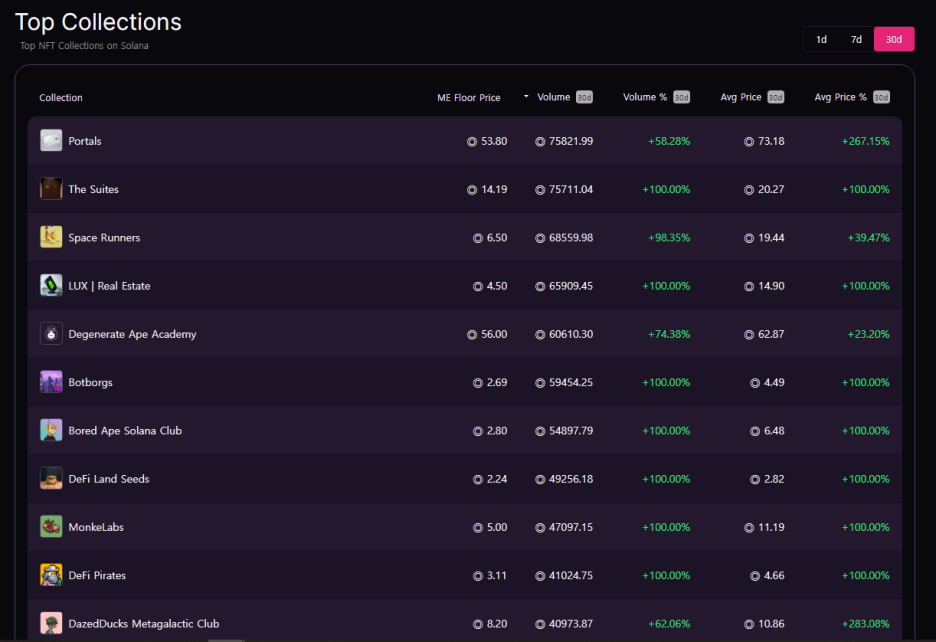Open the DazedDucks Metagalactic Club icon

pos(51,623)
